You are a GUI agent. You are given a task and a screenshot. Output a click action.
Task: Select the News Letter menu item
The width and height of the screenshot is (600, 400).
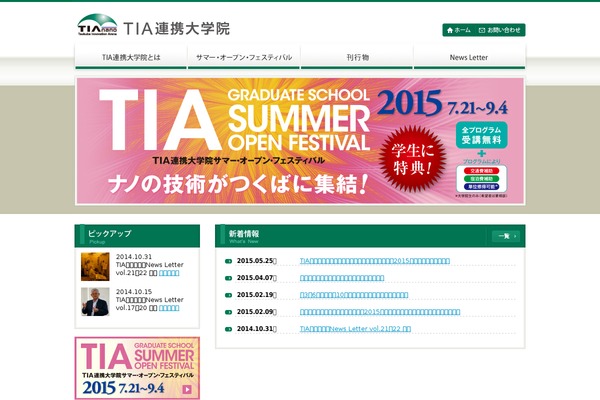pyautogui.click(x=469, y=57)
